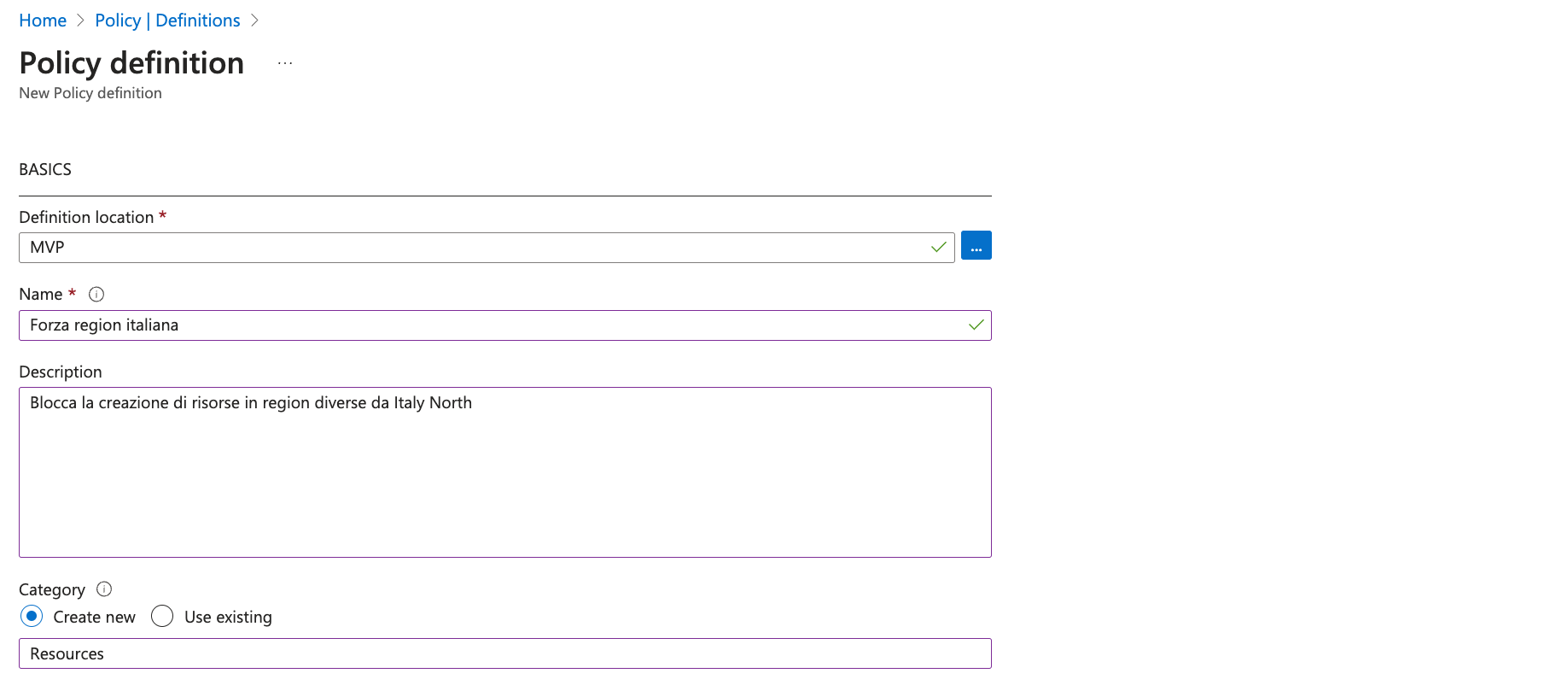Click the info icon next to Category
1568x691 pixels.
tap(104, 589)
